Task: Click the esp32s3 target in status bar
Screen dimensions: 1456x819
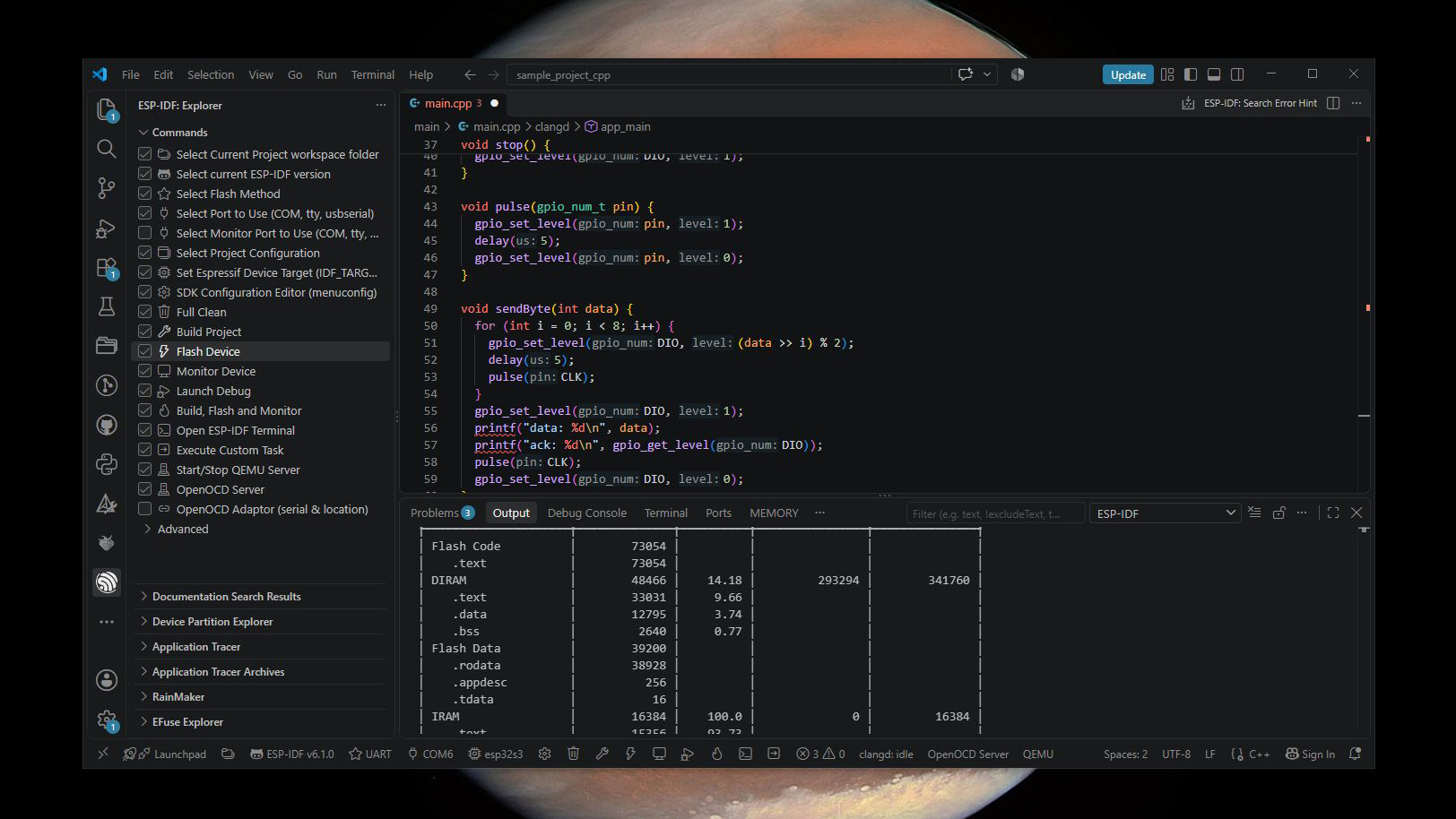Action: pyautogui.click(x=496, y=754)
